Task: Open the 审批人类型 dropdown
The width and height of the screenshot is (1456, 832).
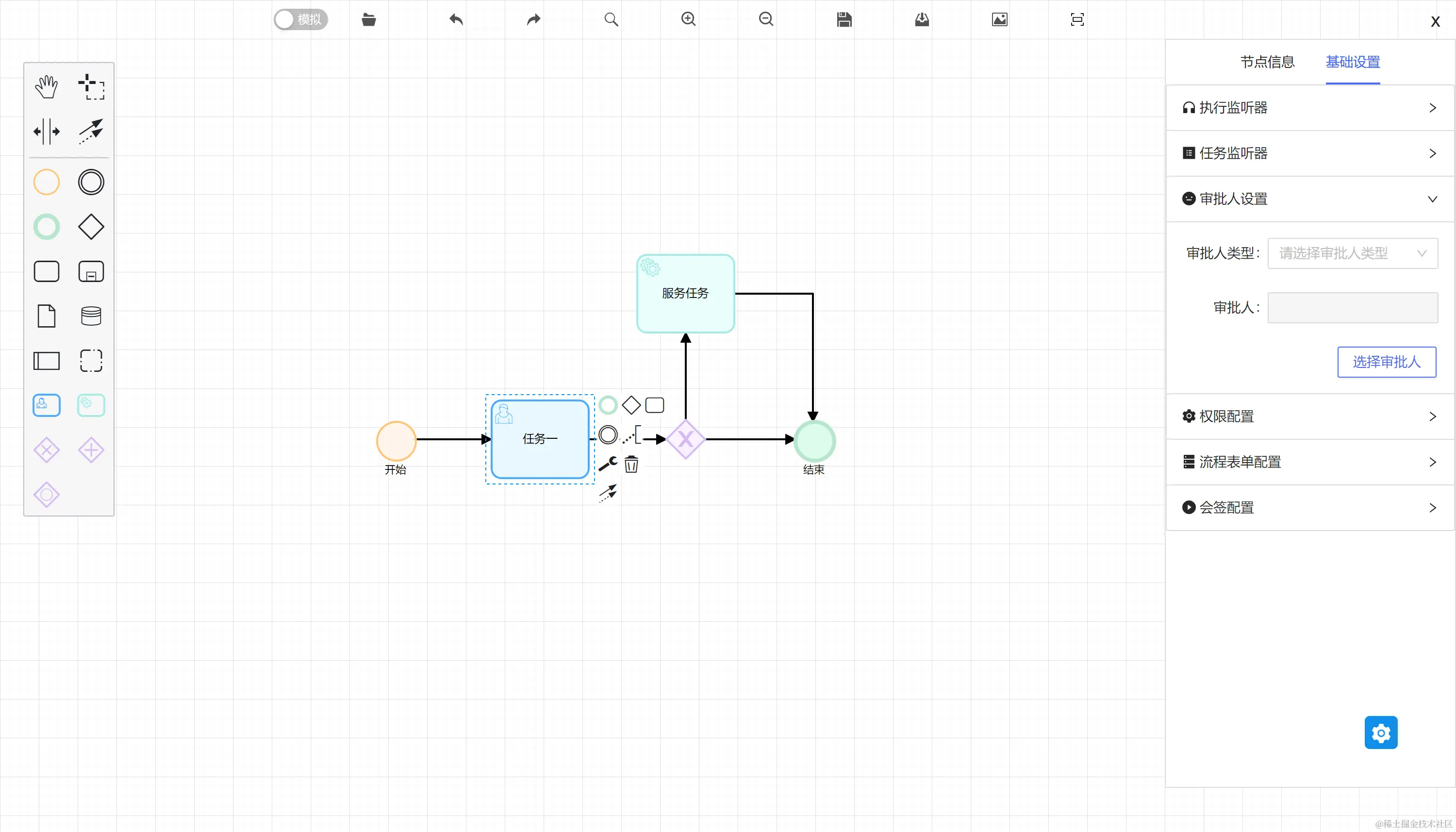Action: [1352, 253]
